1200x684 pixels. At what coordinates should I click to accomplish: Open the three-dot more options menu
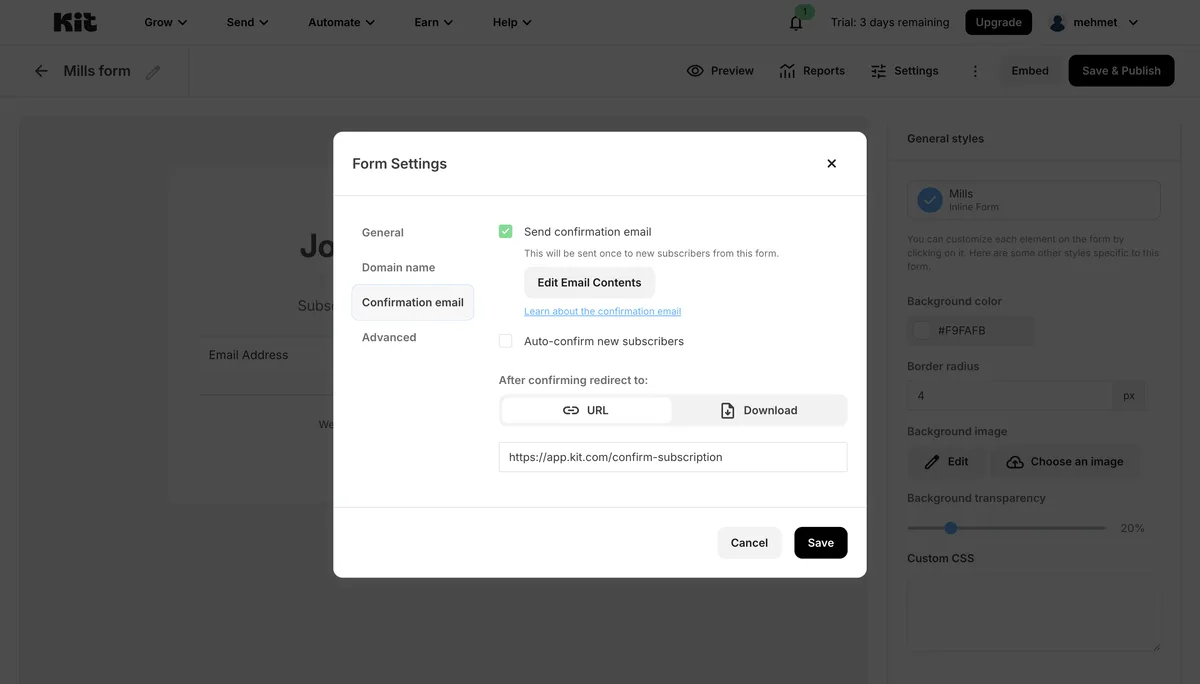click(x=975, y=71)
